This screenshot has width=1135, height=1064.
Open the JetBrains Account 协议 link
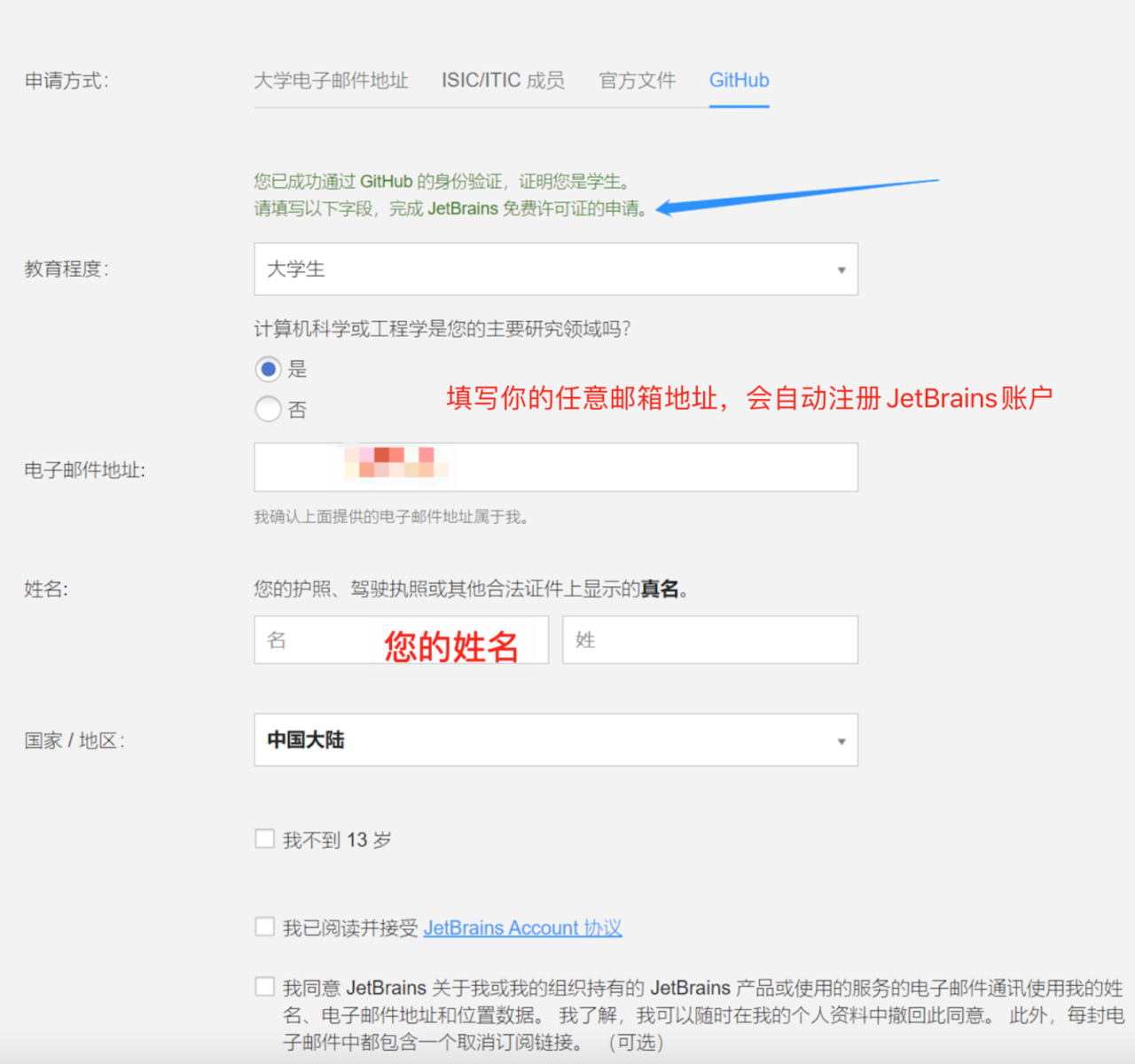point(522,928)
